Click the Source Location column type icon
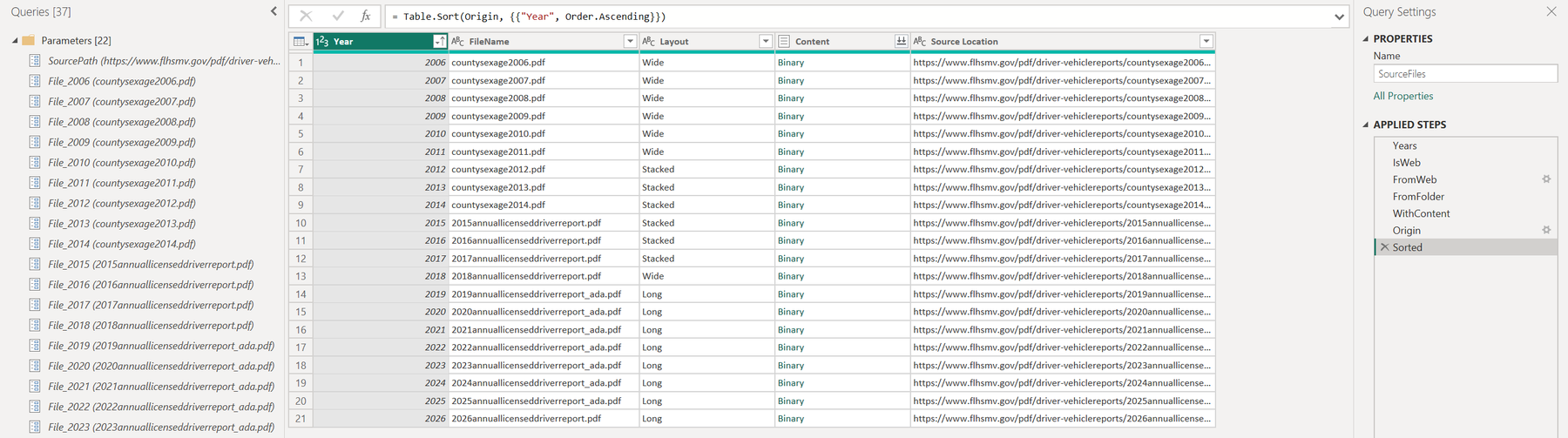The image size is (1568, 438). pos(920,41)
